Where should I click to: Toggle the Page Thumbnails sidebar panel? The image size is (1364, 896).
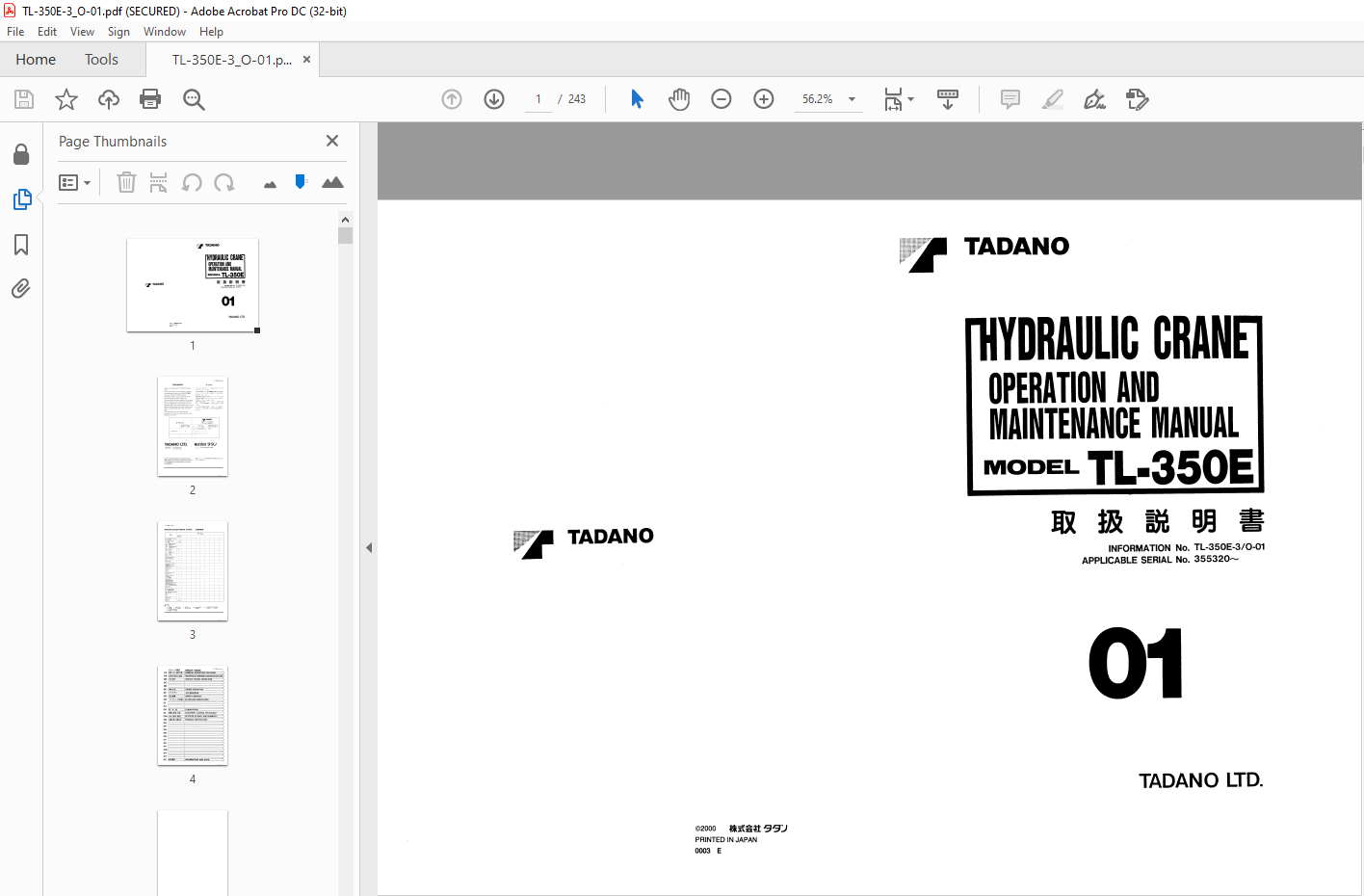(21, 199)
